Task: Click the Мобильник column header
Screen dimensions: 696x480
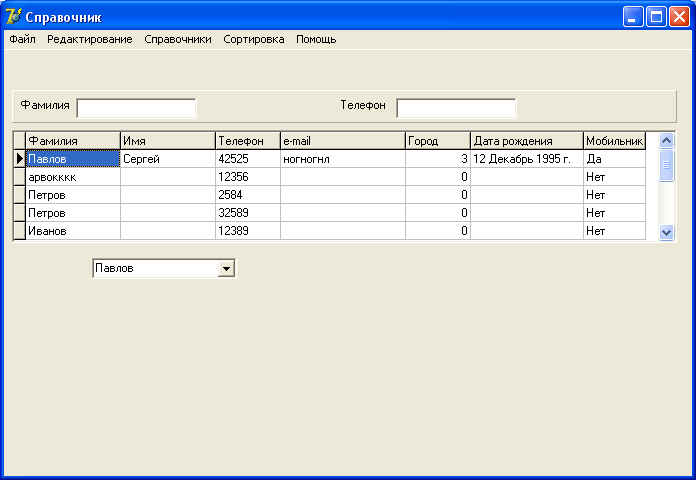Action: (x=614, y=141)
